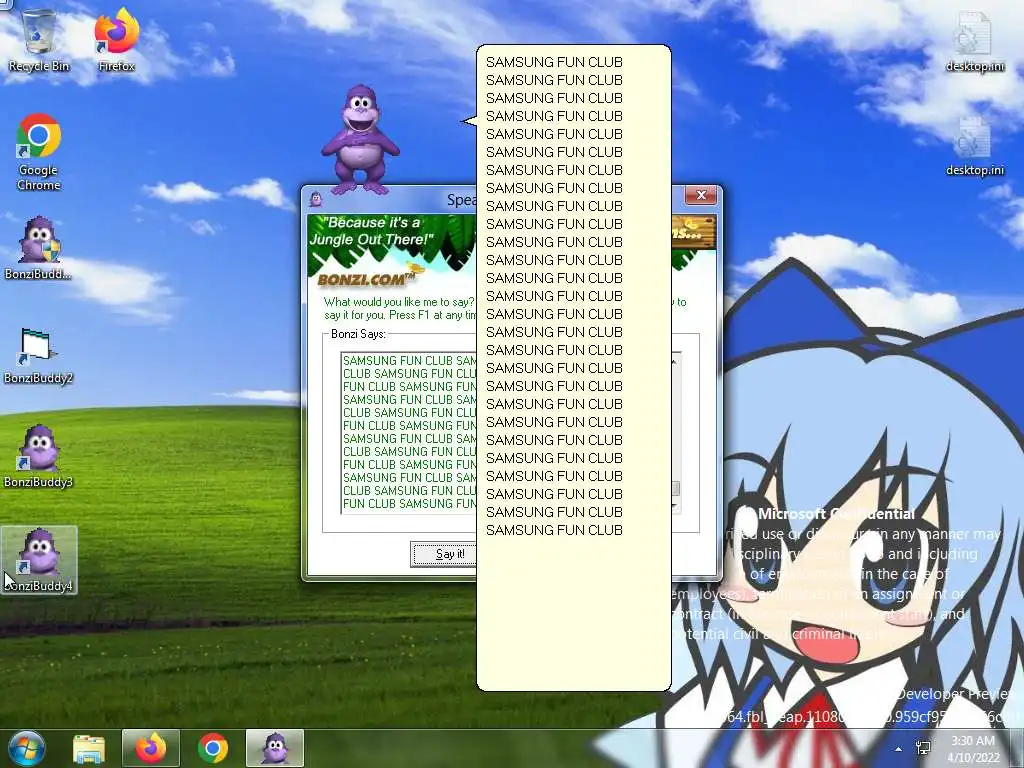Select the BonziBuddy3 desktop shortcut
This screenshot has height=768, width=1024.
(39, 456)
